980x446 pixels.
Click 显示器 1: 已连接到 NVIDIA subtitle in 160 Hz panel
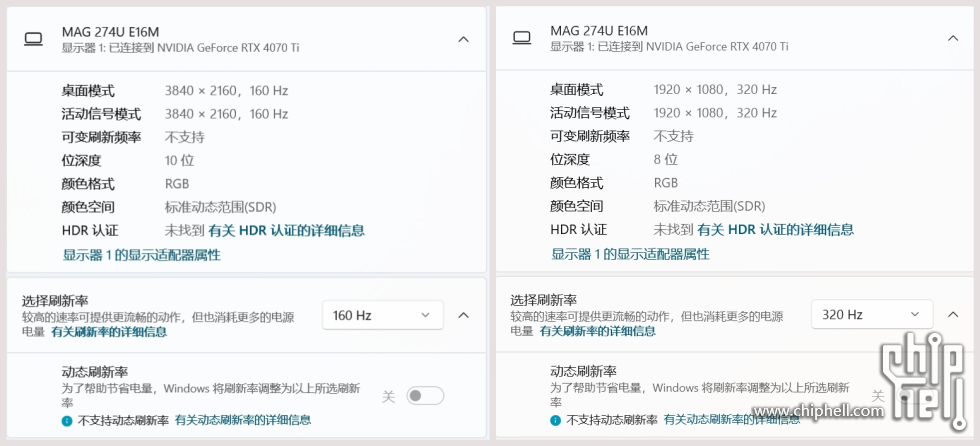click(181, 47)
